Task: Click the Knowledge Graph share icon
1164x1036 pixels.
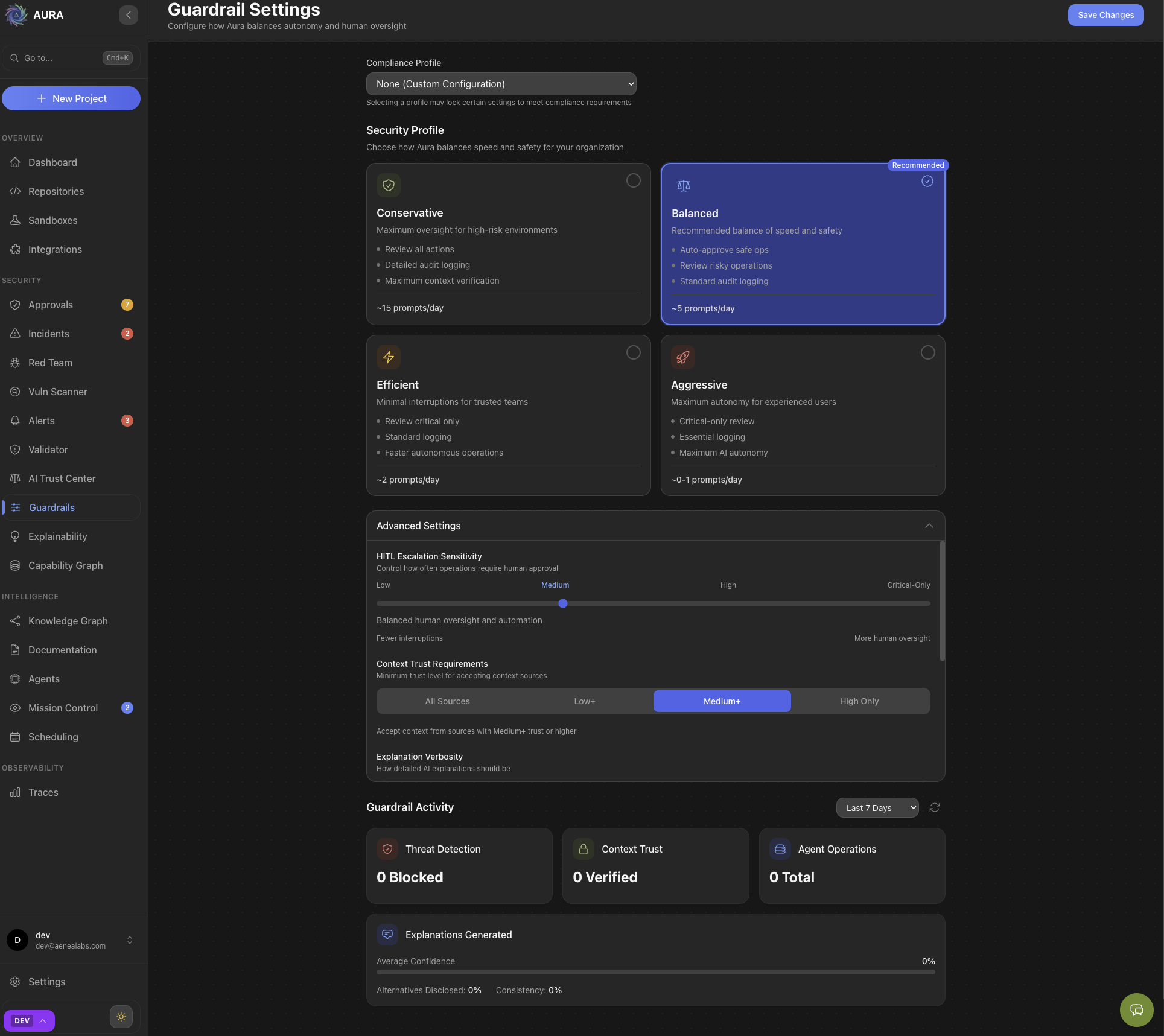Action: pos(15,621)
